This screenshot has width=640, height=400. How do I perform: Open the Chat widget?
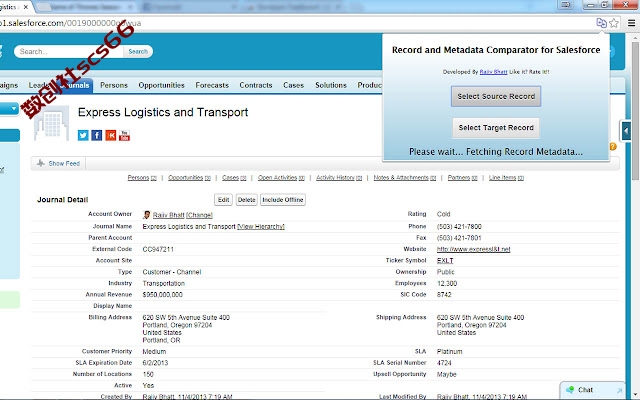point(585,390)
